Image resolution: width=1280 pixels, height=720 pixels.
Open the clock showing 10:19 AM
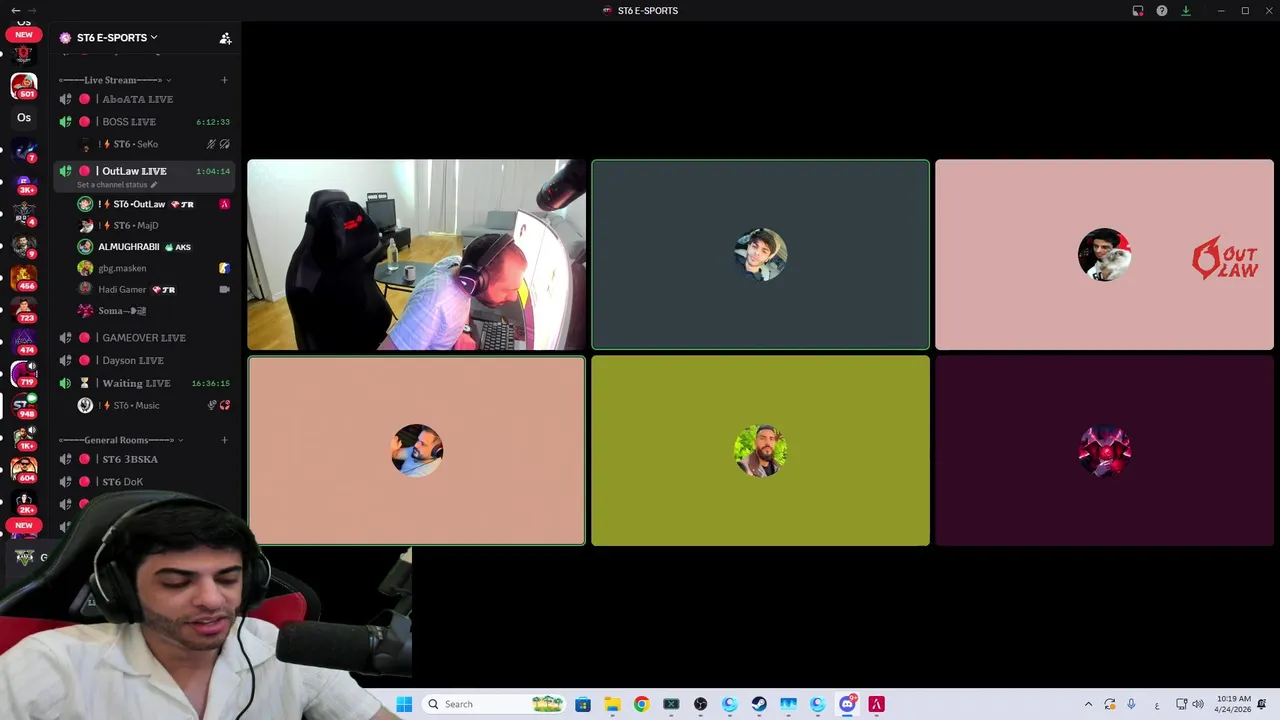[1234, 704]
